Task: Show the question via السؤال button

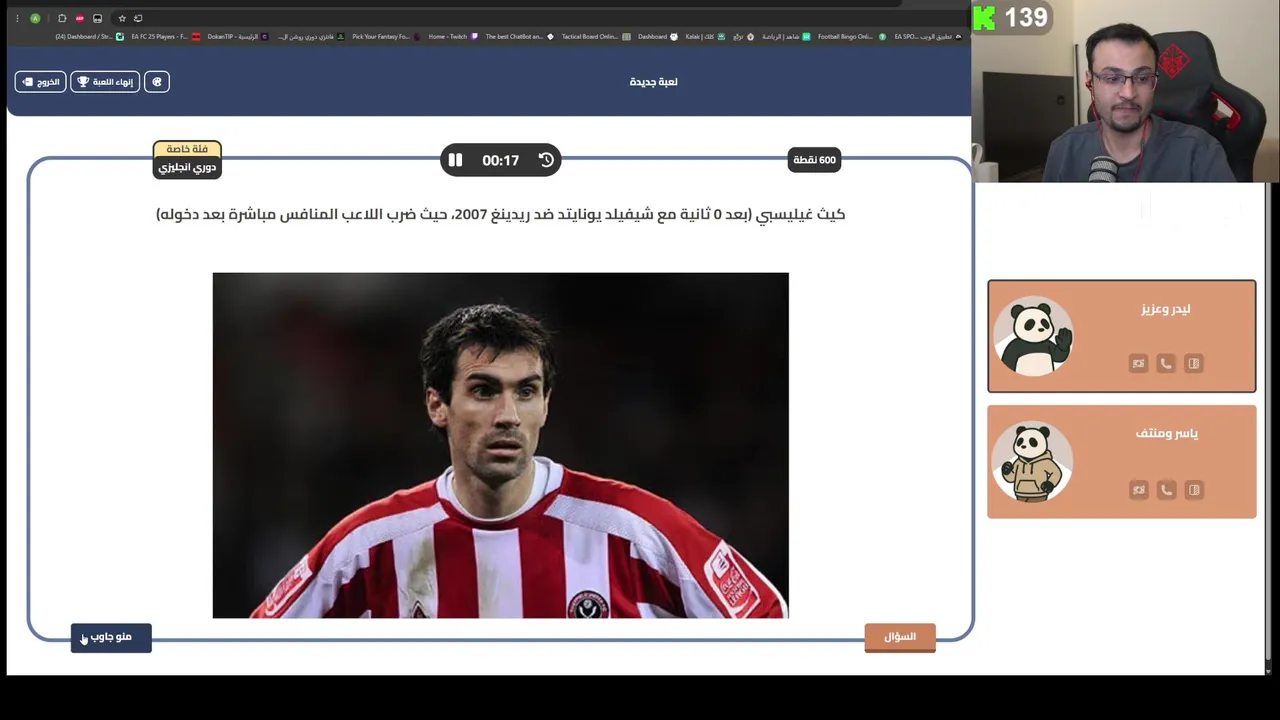Action: (900, 637)
